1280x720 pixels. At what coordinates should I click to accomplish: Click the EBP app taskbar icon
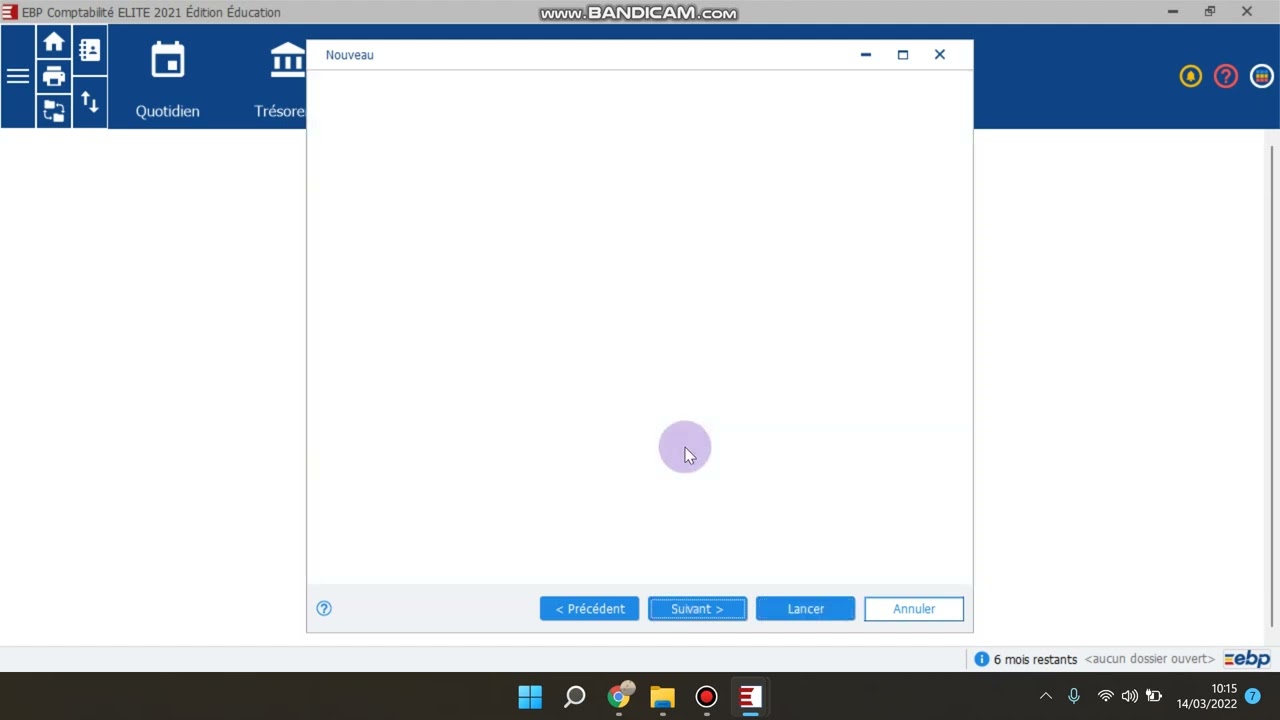(x=751, y=697)
